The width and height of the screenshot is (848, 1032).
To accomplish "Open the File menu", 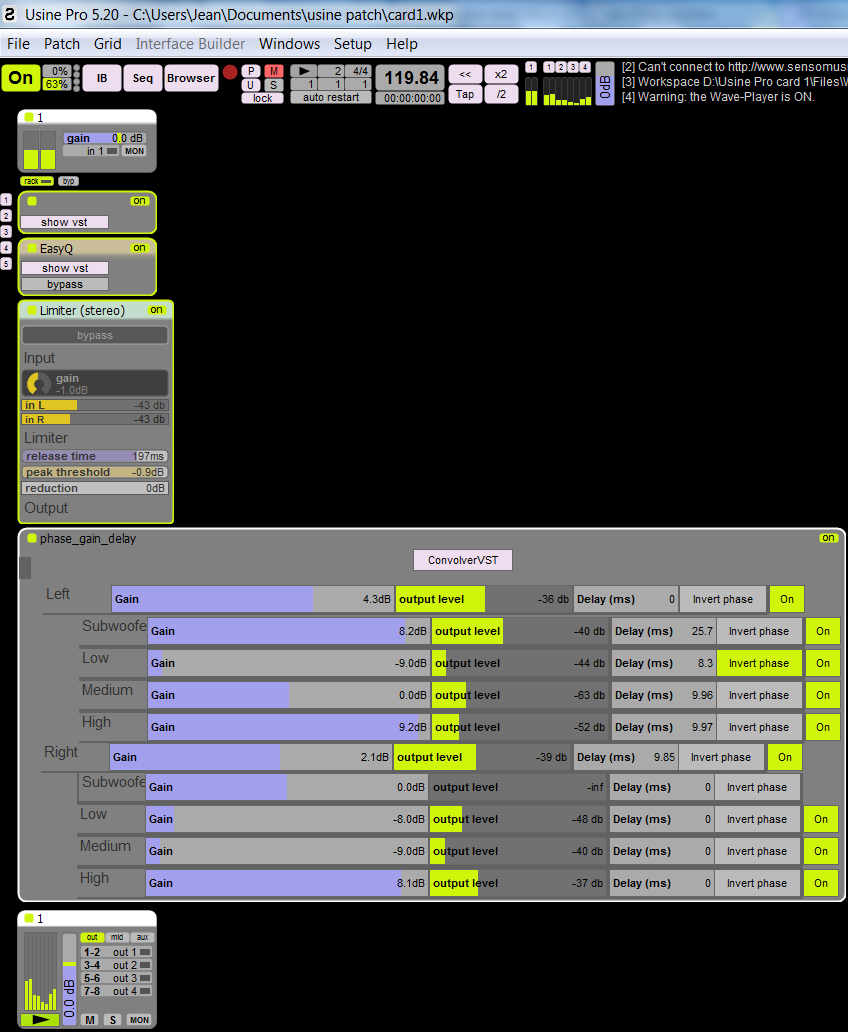I will click(x=18, y=44).
